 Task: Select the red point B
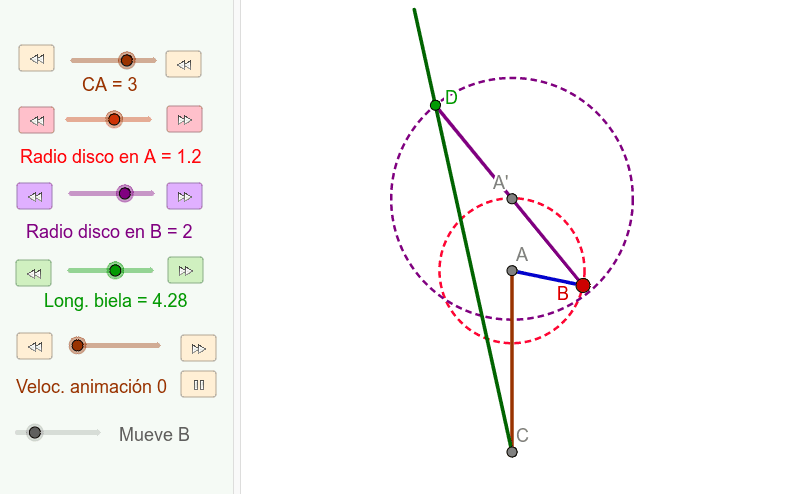coord(583,285)
